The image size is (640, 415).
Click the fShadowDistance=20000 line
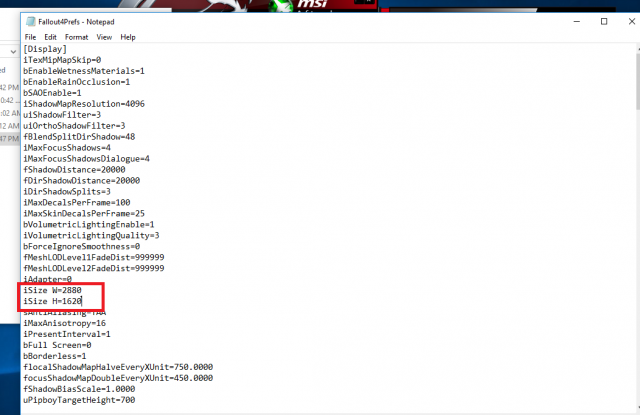coord(74,170)
